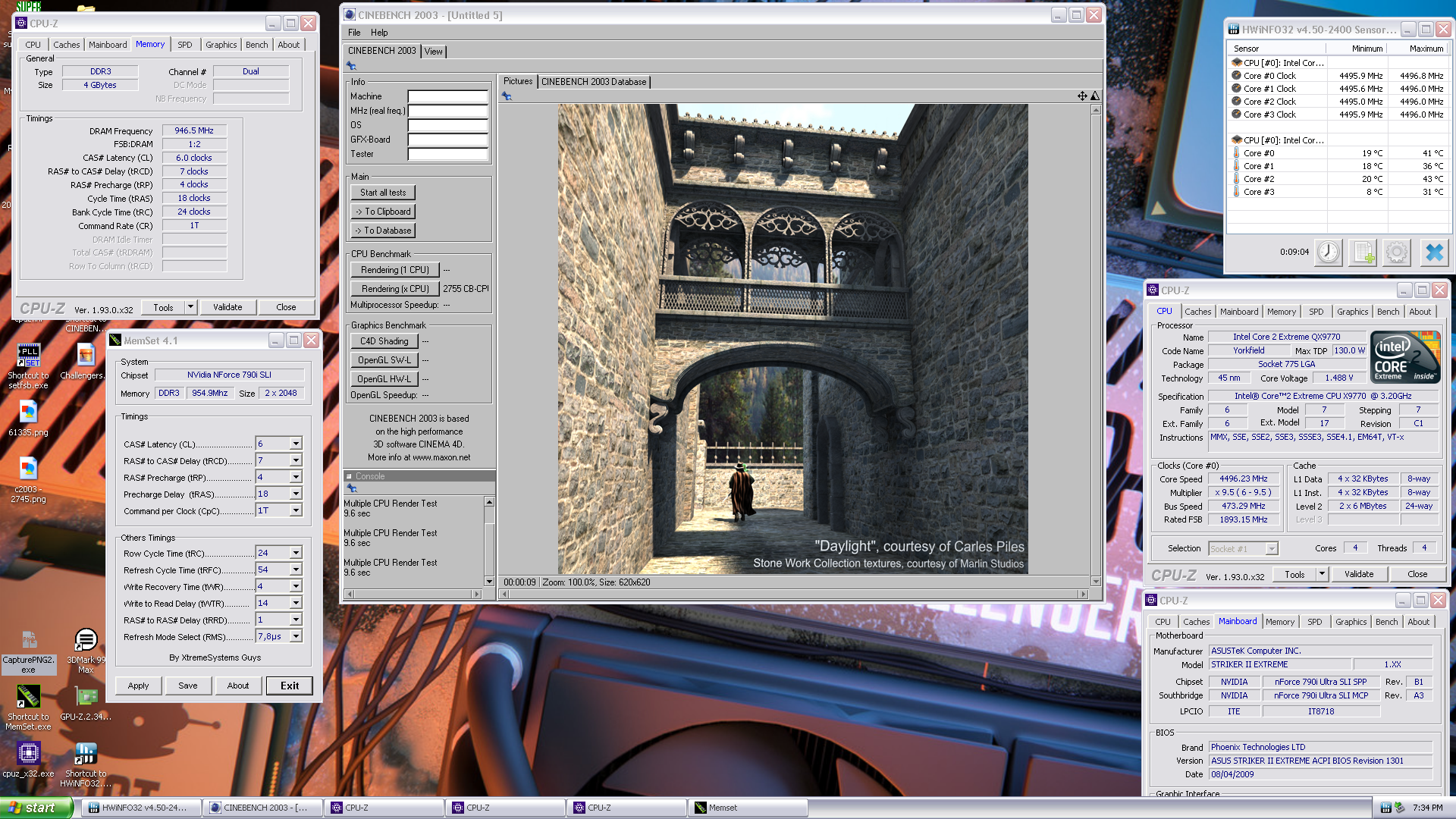
Task: Click Cinebench console scrollbar down arrow
Action: pos(489,582)
